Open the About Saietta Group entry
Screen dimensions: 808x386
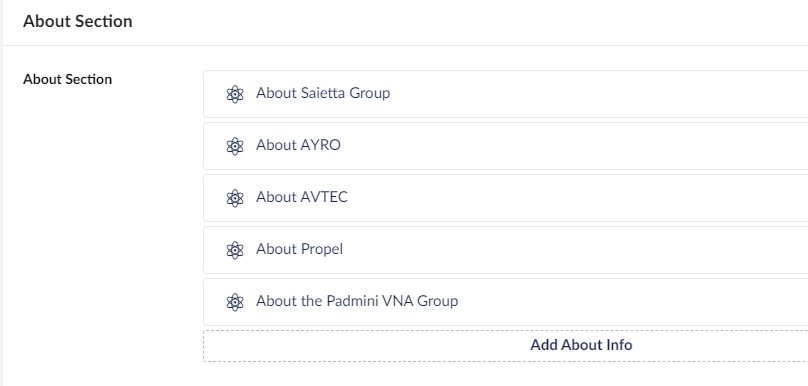point(323,93)
